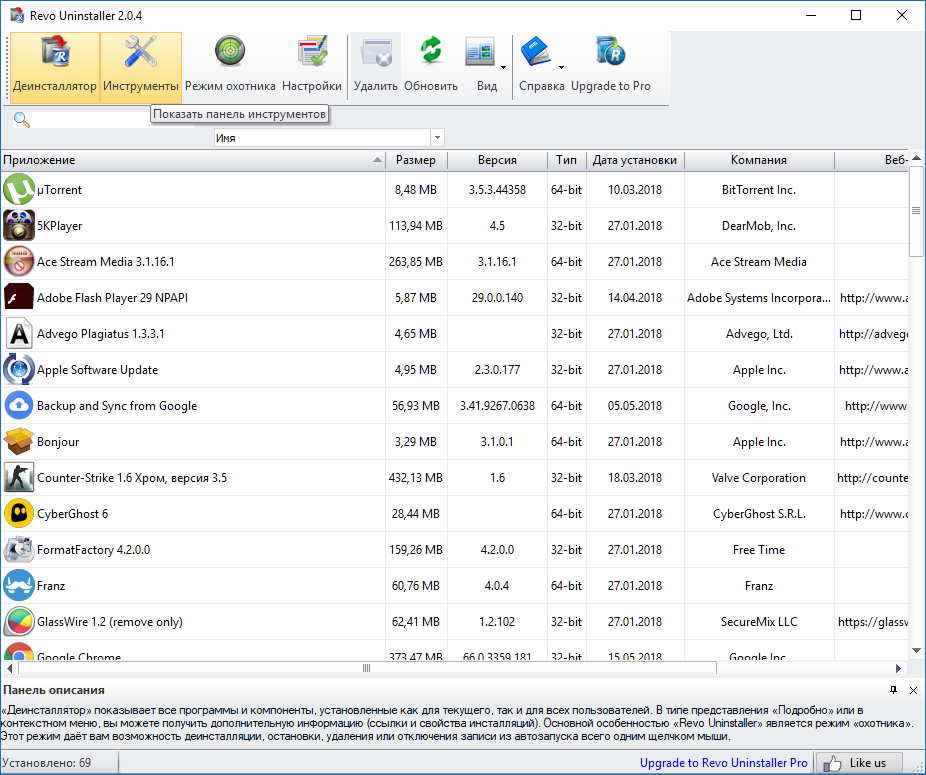Screen dimensions: 926x775
Task: Open Upgrade to Revo Uninstaller Pro link
Action: click(723, 763)
